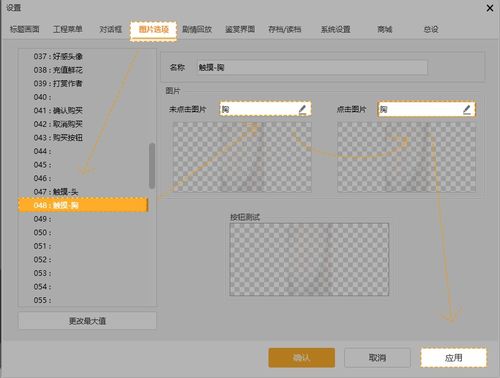Select the 图片选项 tab
The height and width of the screenshot is (378, 500).
(x=153, y=30)
